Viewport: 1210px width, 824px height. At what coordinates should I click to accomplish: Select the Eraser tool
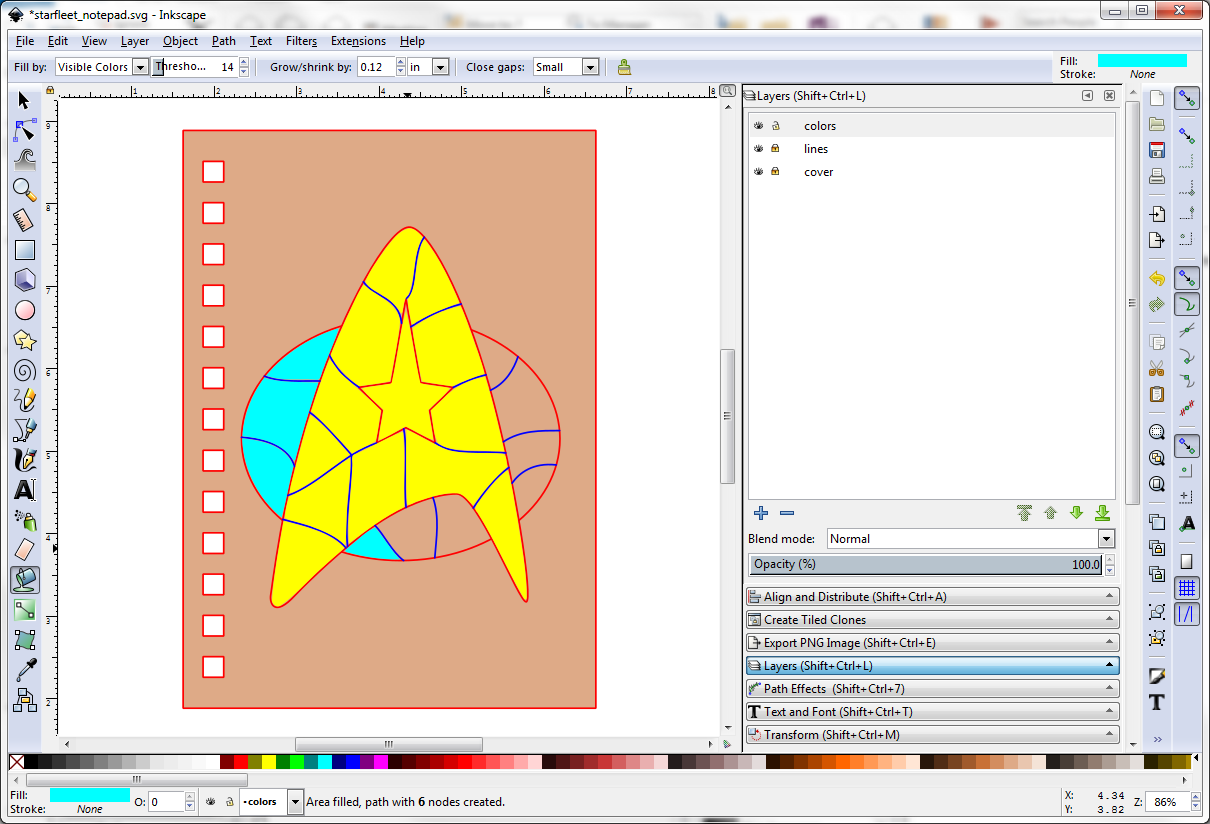[x=24, y=550]
